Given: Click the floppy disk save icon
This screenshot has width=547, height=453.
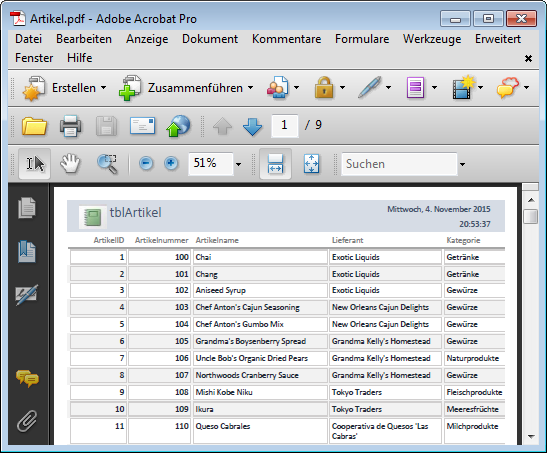Looking at the screenshot, I should [106, 126].
